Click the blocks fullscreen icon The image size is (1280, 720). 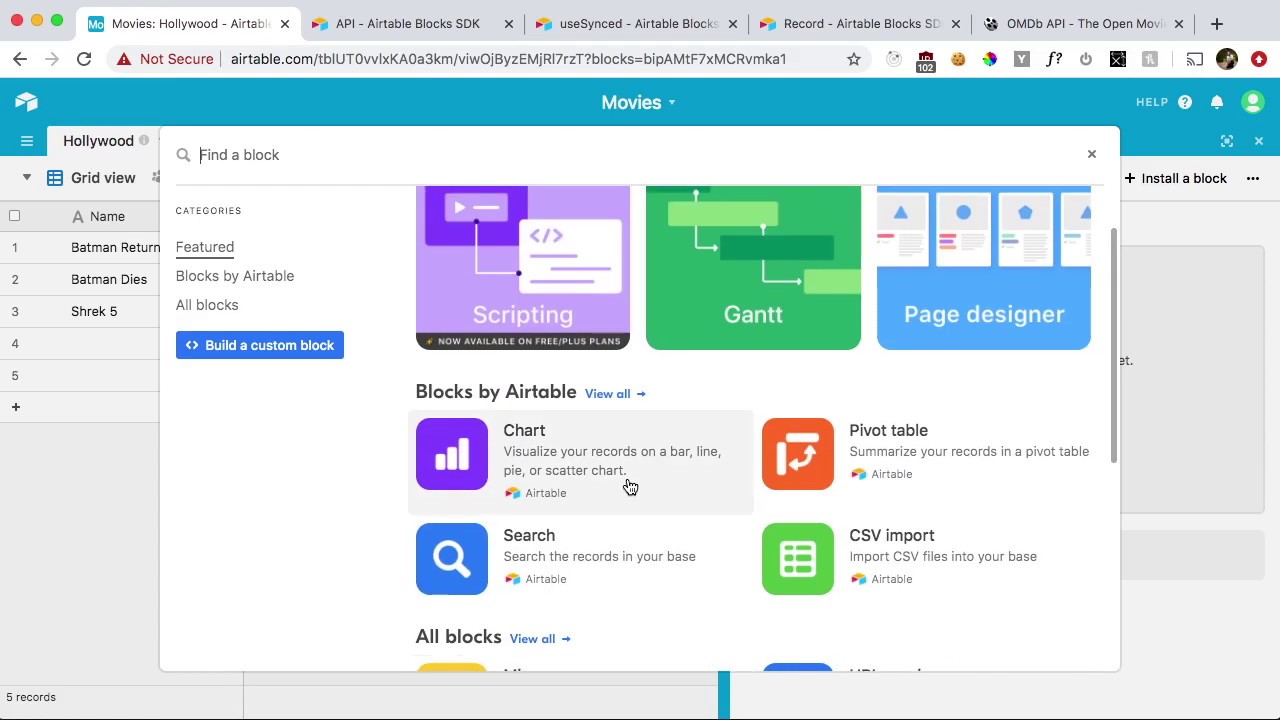(1227, 141)
